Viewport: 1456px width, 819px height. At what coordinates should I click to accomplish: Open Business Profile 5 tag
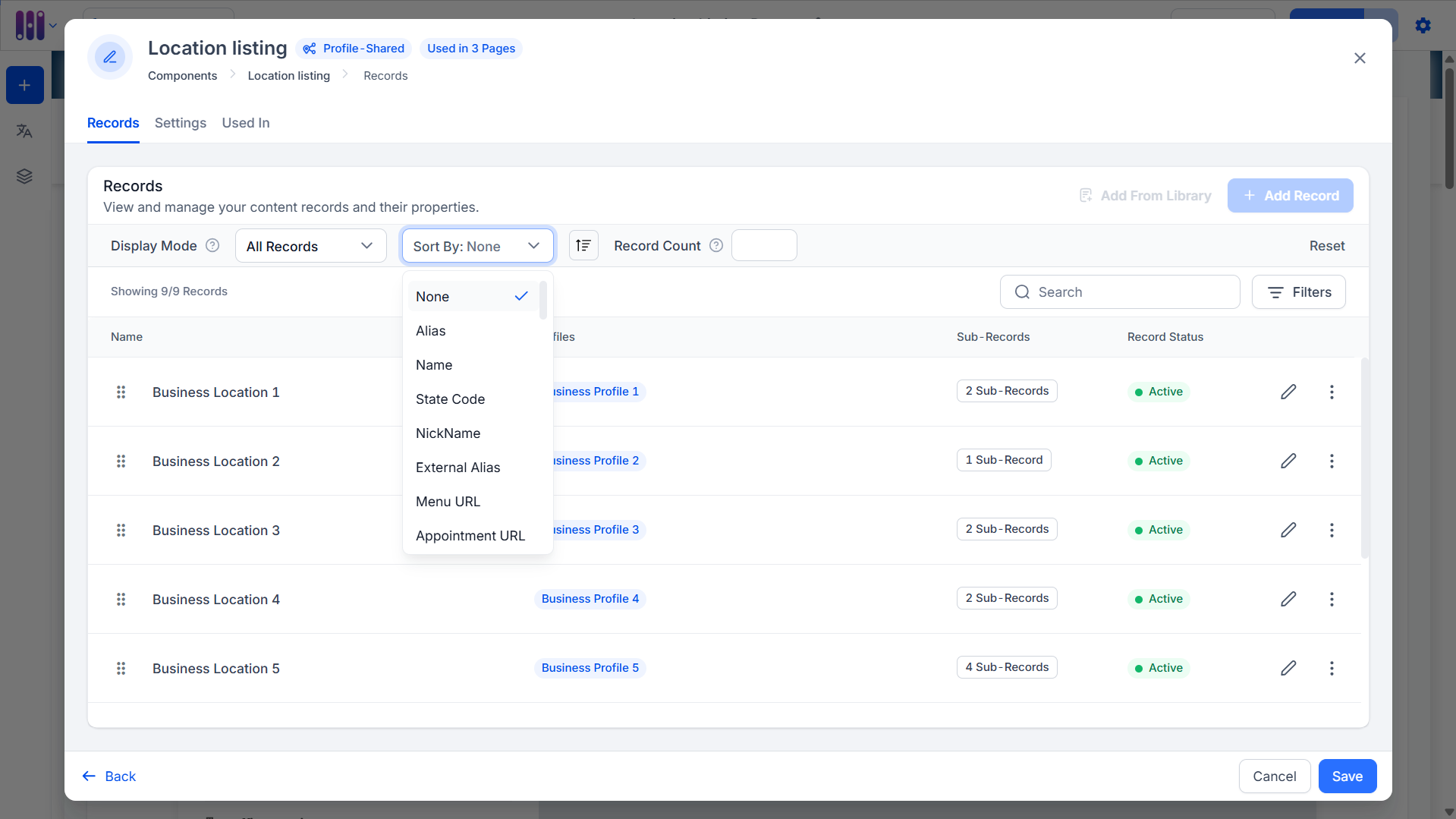pyautogui.click(x=590, y=668)
